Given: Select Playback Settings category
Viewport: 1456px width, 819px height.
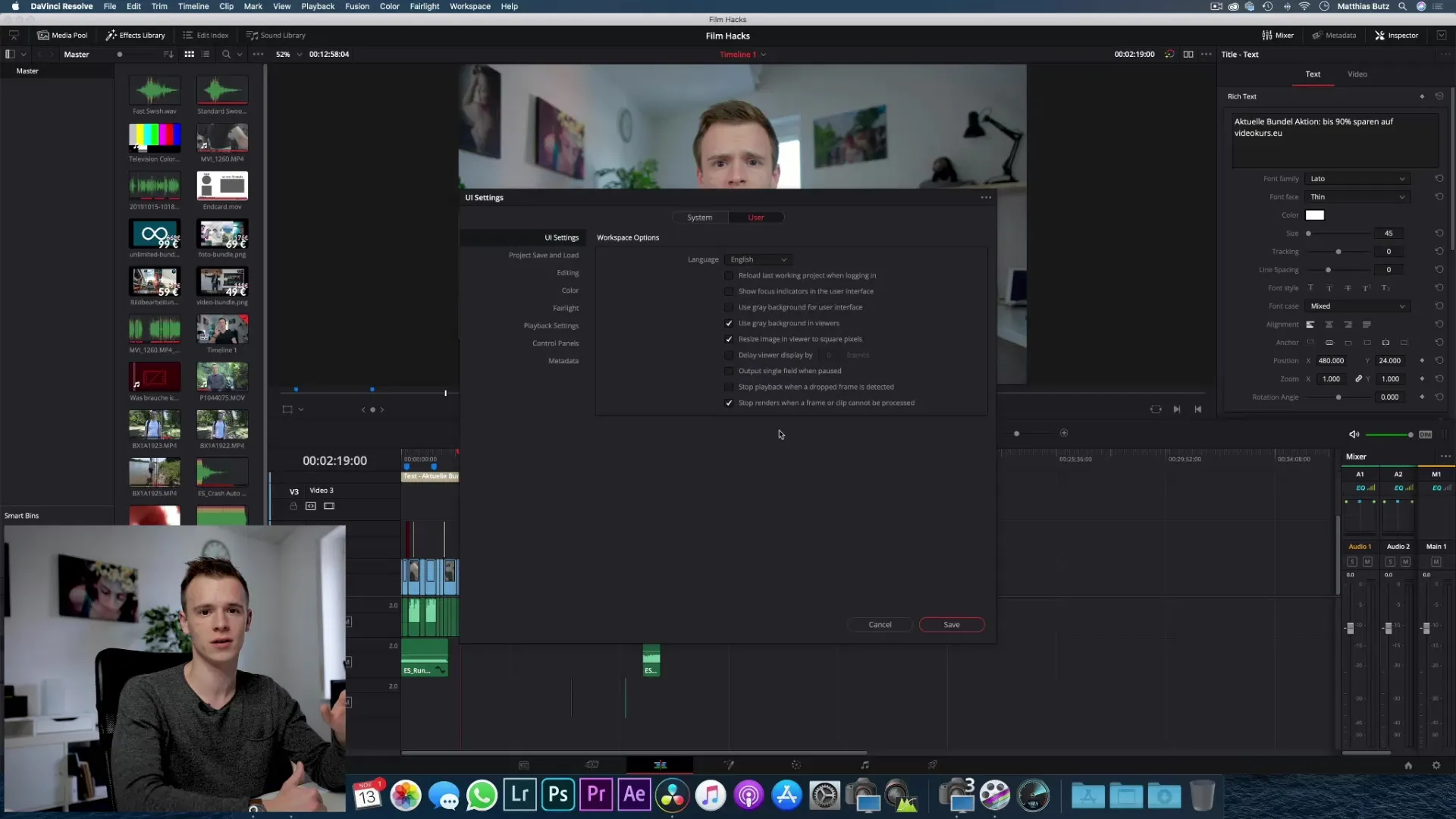Looking at the screenshot, I should [551, 325].
